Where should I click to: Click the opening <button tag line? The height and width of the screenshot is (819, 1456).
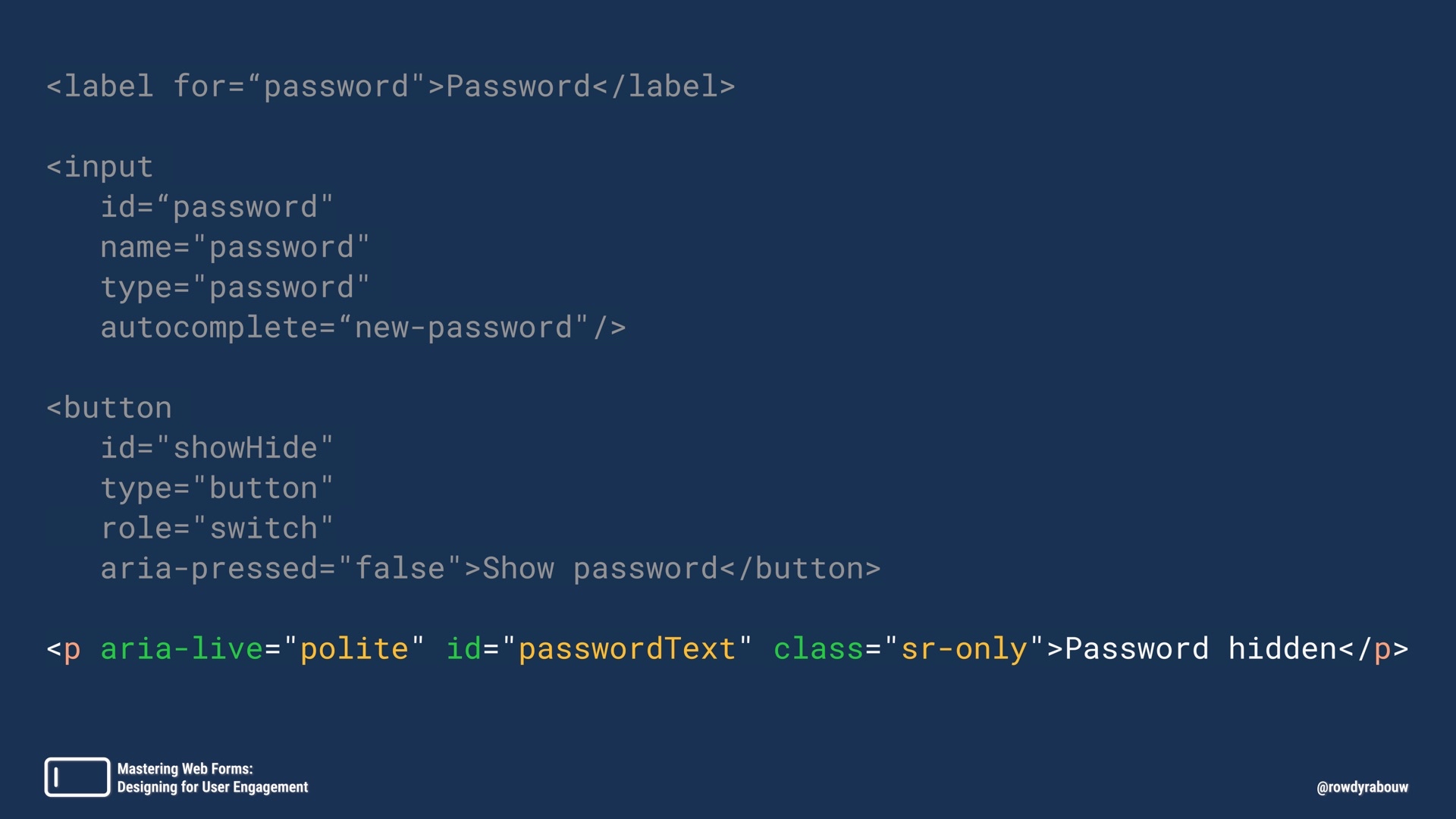click(x=109, y=408)
